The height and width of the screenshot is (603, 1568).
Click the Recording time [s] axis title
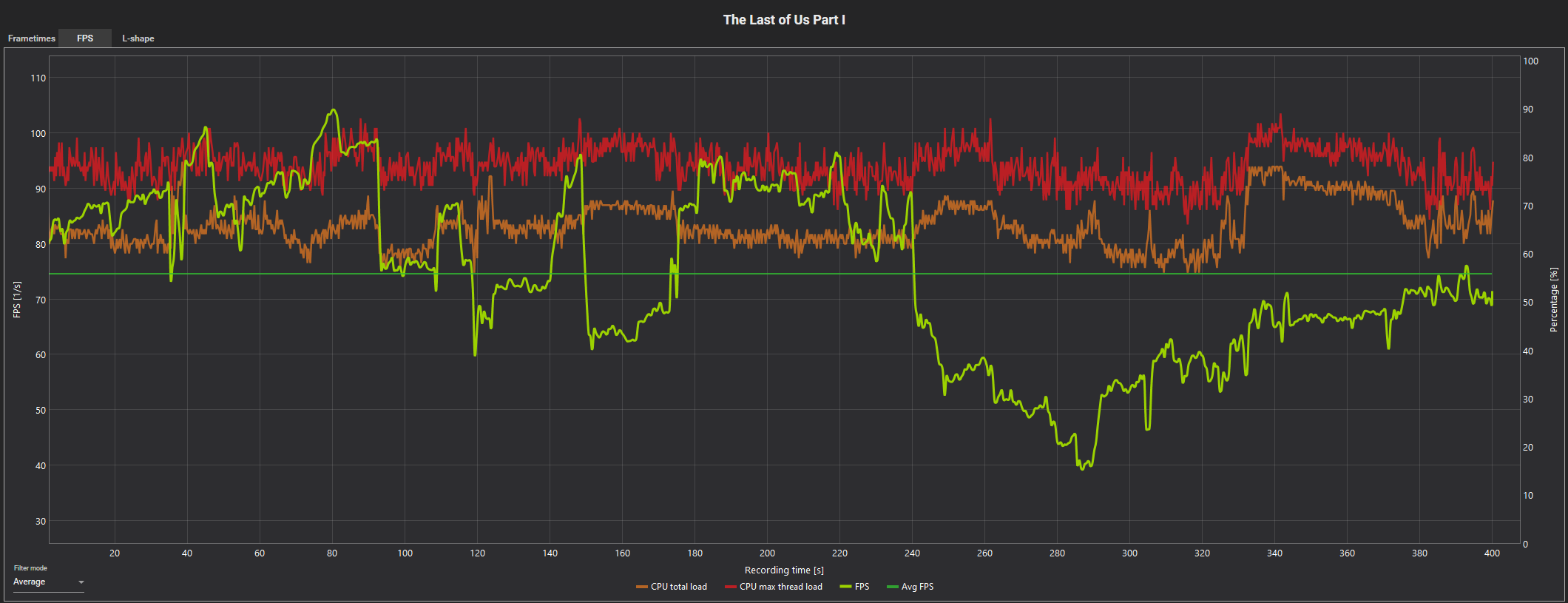pos(784,570)
